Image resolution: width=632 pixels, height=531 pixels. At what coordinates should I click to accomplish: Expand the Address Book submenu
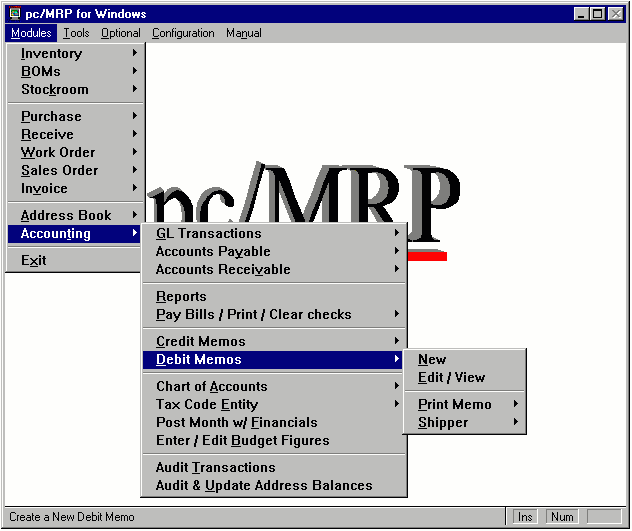pyautogui.click(x=75, y=215)
